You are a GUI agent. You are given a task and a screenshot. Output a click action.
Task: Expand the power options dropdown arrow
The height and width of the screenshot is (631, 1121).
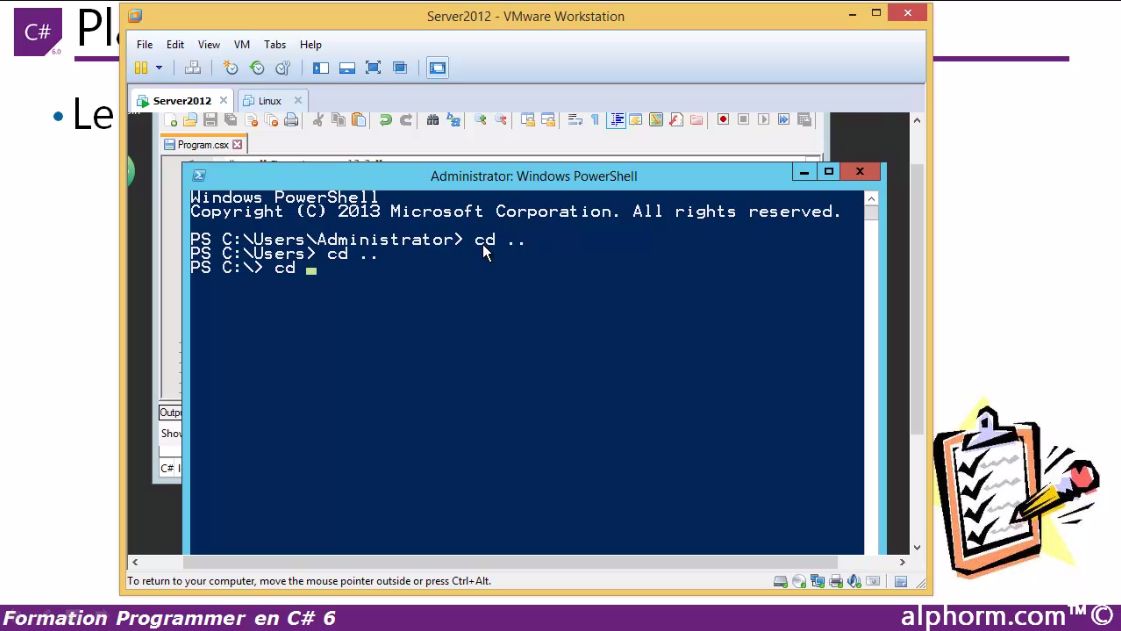coord(159,68)
